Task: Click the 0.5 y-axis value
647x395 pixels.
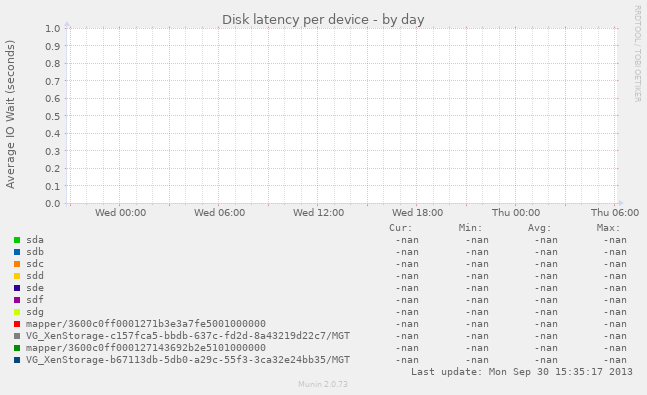Action: 53,116
